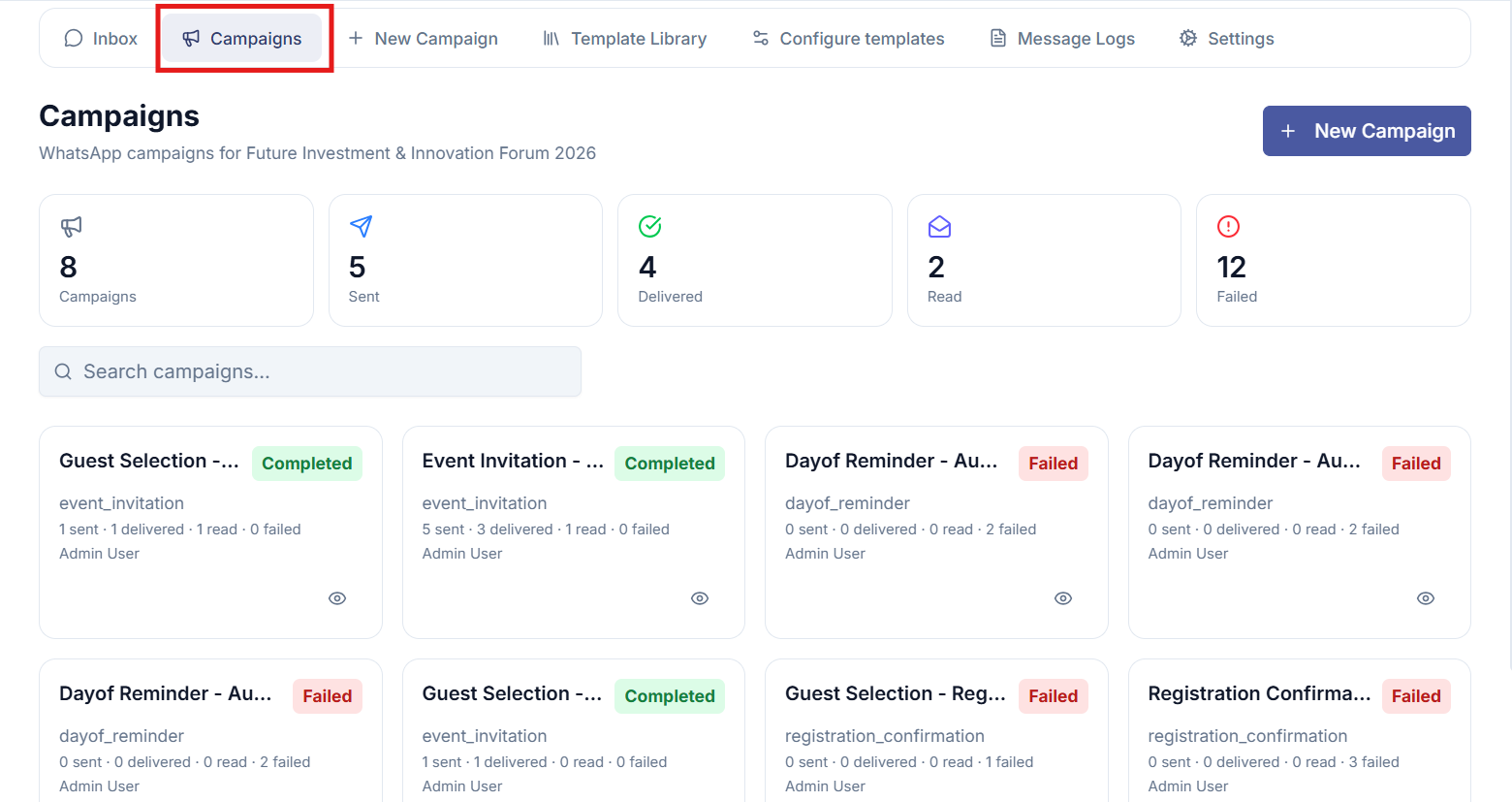
Task: Go to the New Campaign tab
Action: 423,39
